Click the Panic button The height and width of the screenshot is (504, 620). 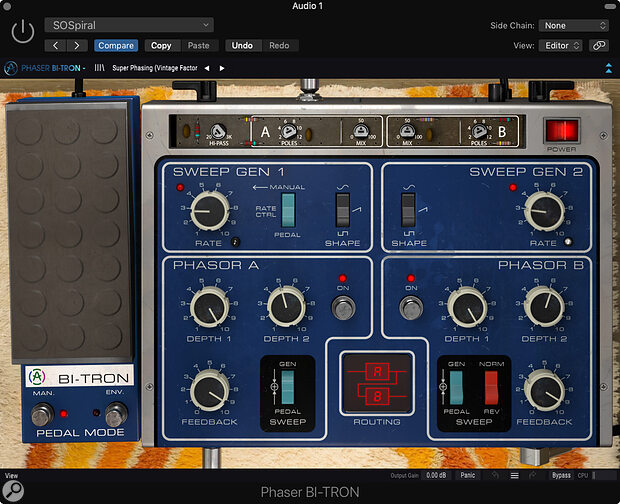pyautogui.click(x=467, y=475)
